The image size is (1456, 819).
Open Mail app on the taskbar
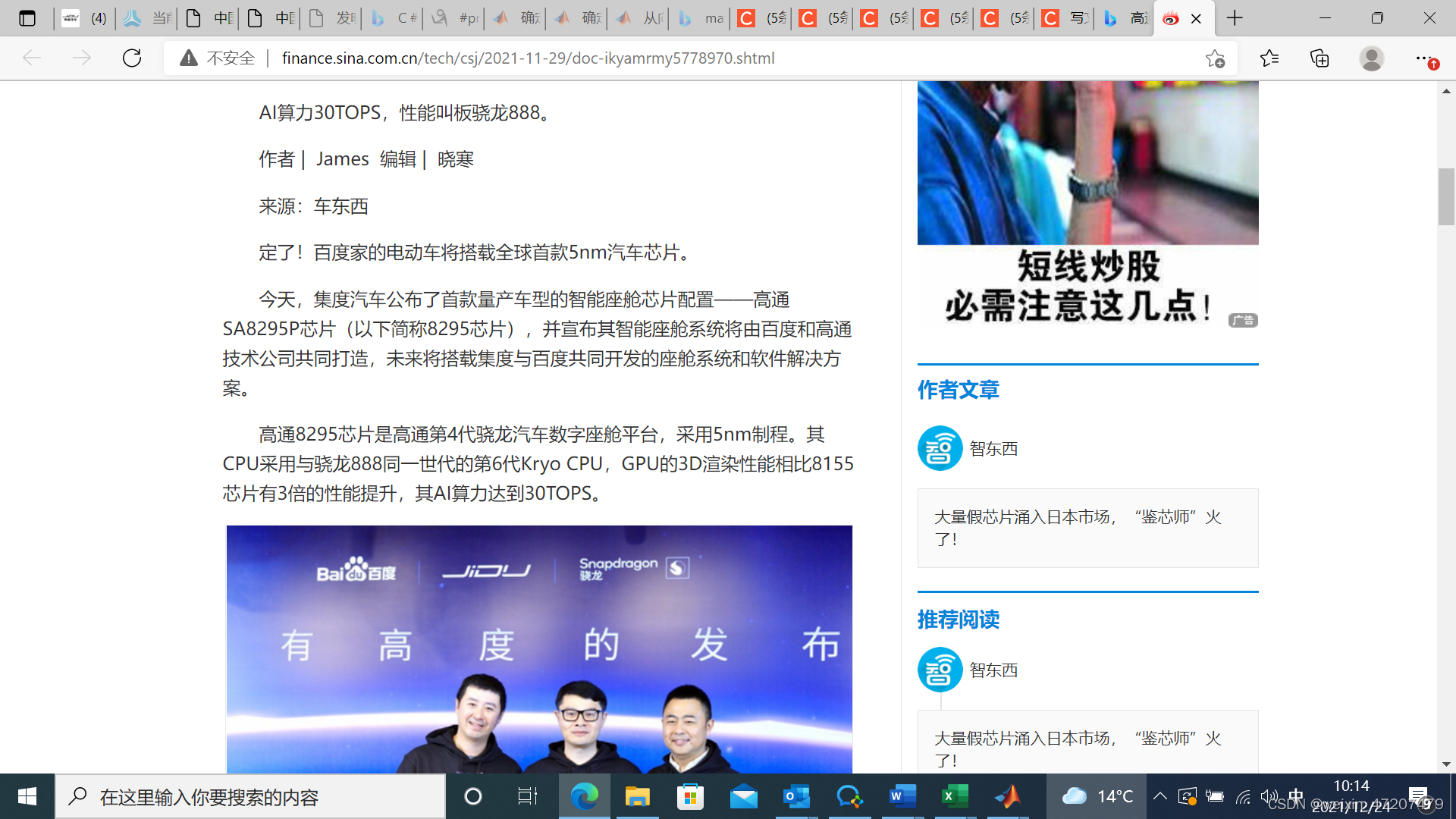click(743, 796)
